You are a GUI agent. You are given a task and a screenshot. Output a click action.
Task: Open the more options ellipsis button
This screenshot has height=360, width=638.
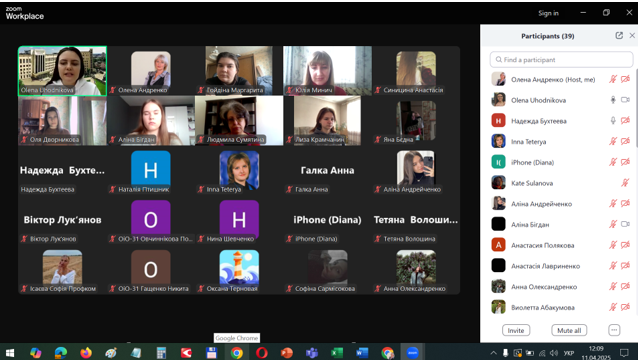point(614,330)
